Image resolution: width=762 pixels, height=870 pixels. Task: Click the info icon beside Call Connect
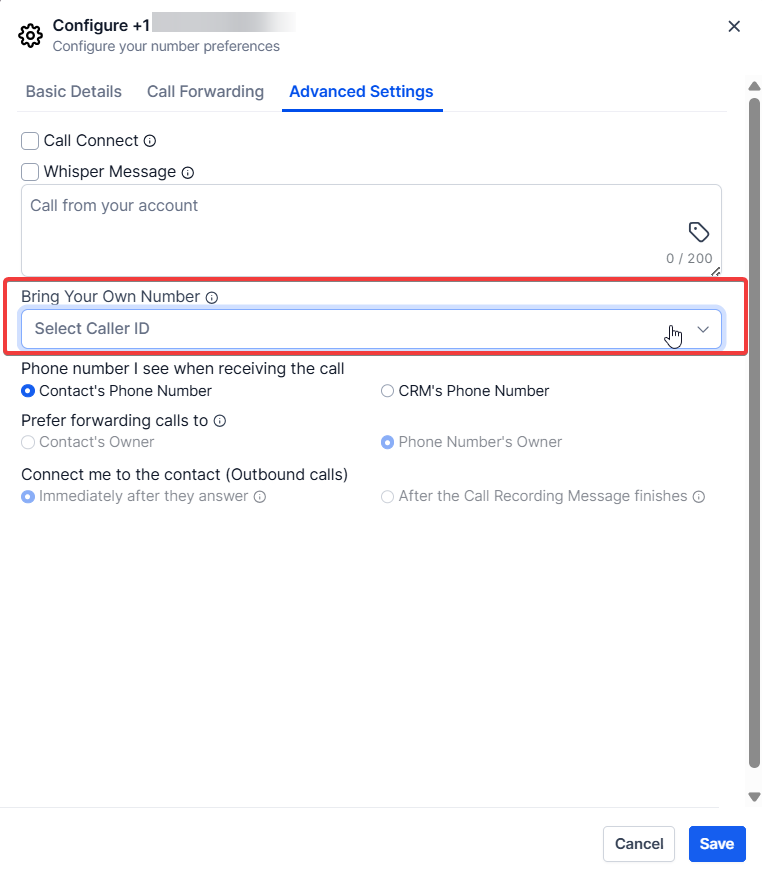[150, 141]
